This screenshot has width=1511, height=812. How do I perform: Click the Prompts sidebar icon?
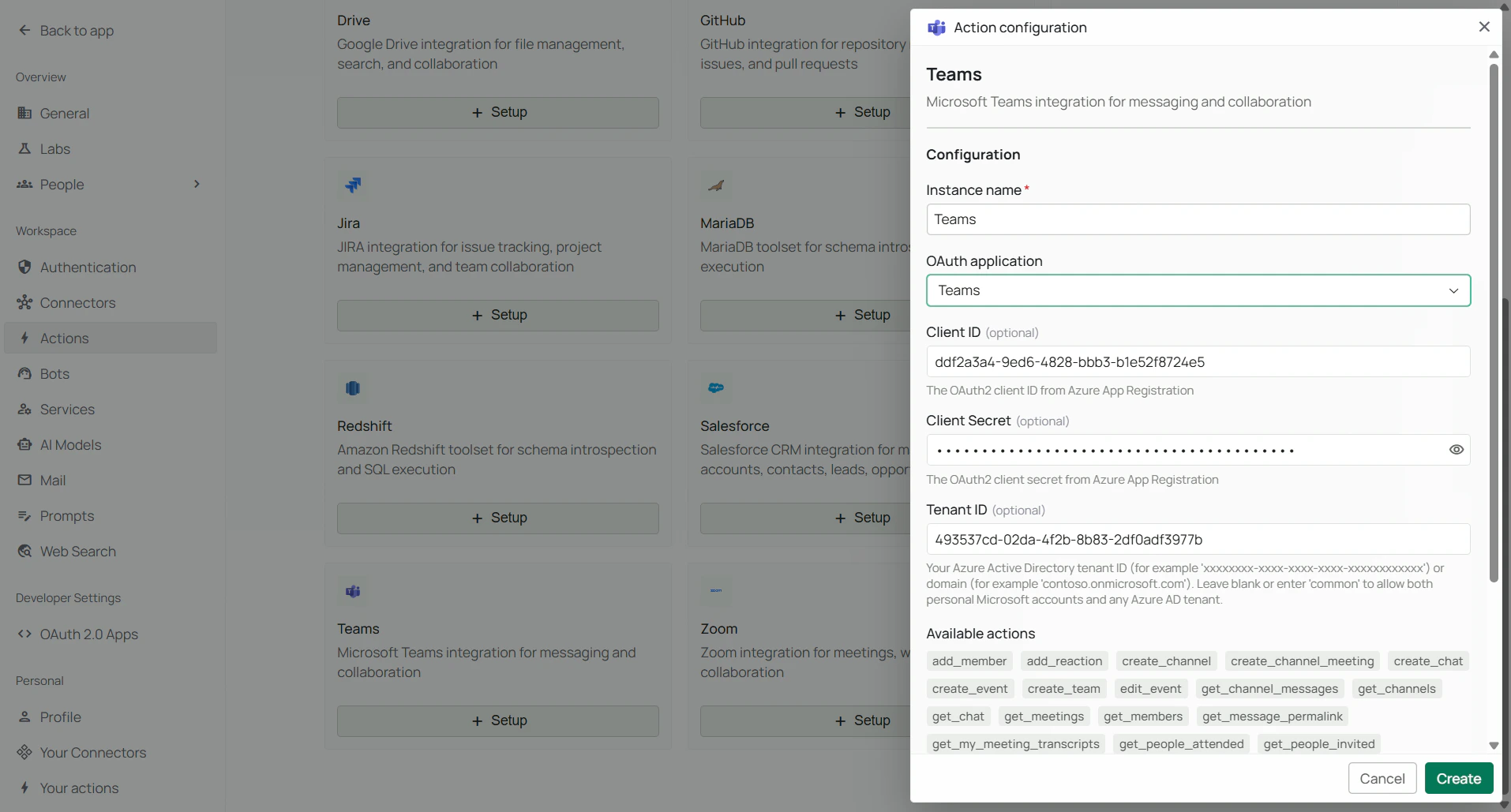24,515
